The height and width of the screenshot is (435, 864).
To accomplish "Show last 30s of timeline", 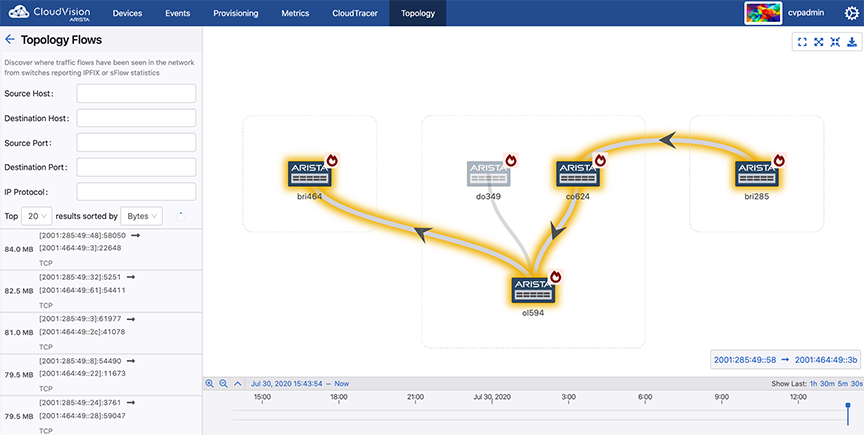I will pyautogui.click(x=856, y=384).
